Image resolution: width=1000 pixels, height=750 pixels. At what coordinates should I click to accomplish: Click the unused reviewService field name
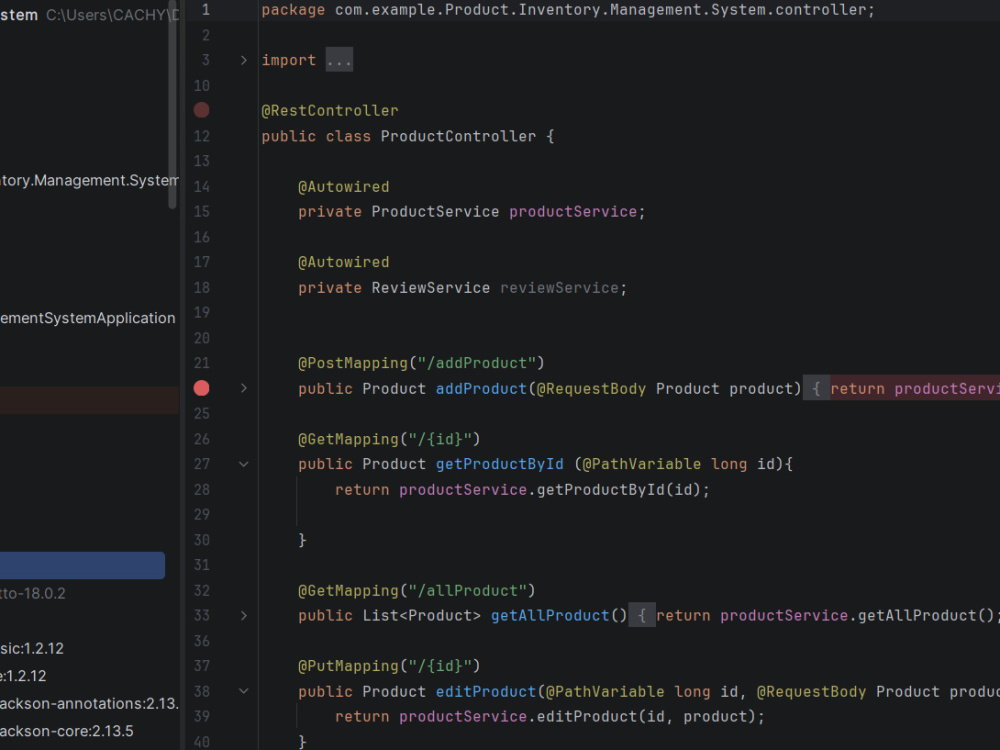coord(559,288)
